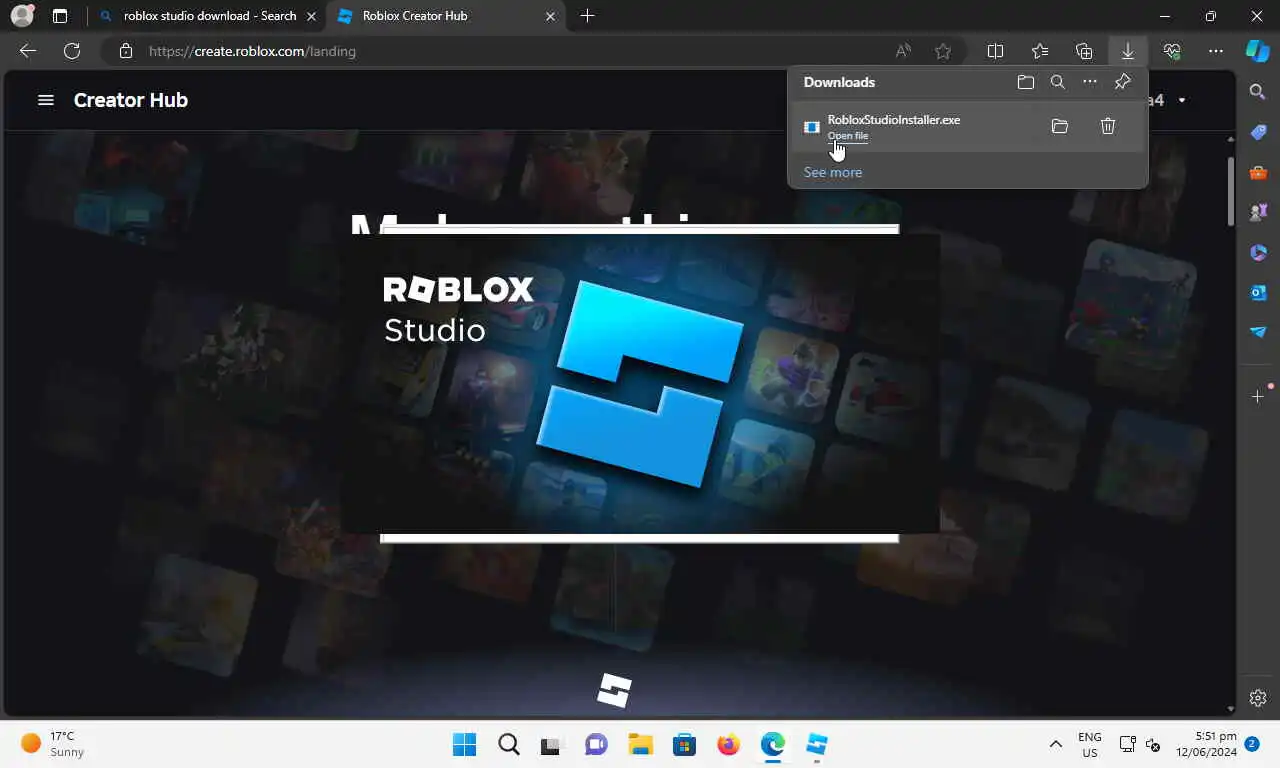Open a new browser tab
Viewport: 1280px width, 768px height.
coord(587,16)
